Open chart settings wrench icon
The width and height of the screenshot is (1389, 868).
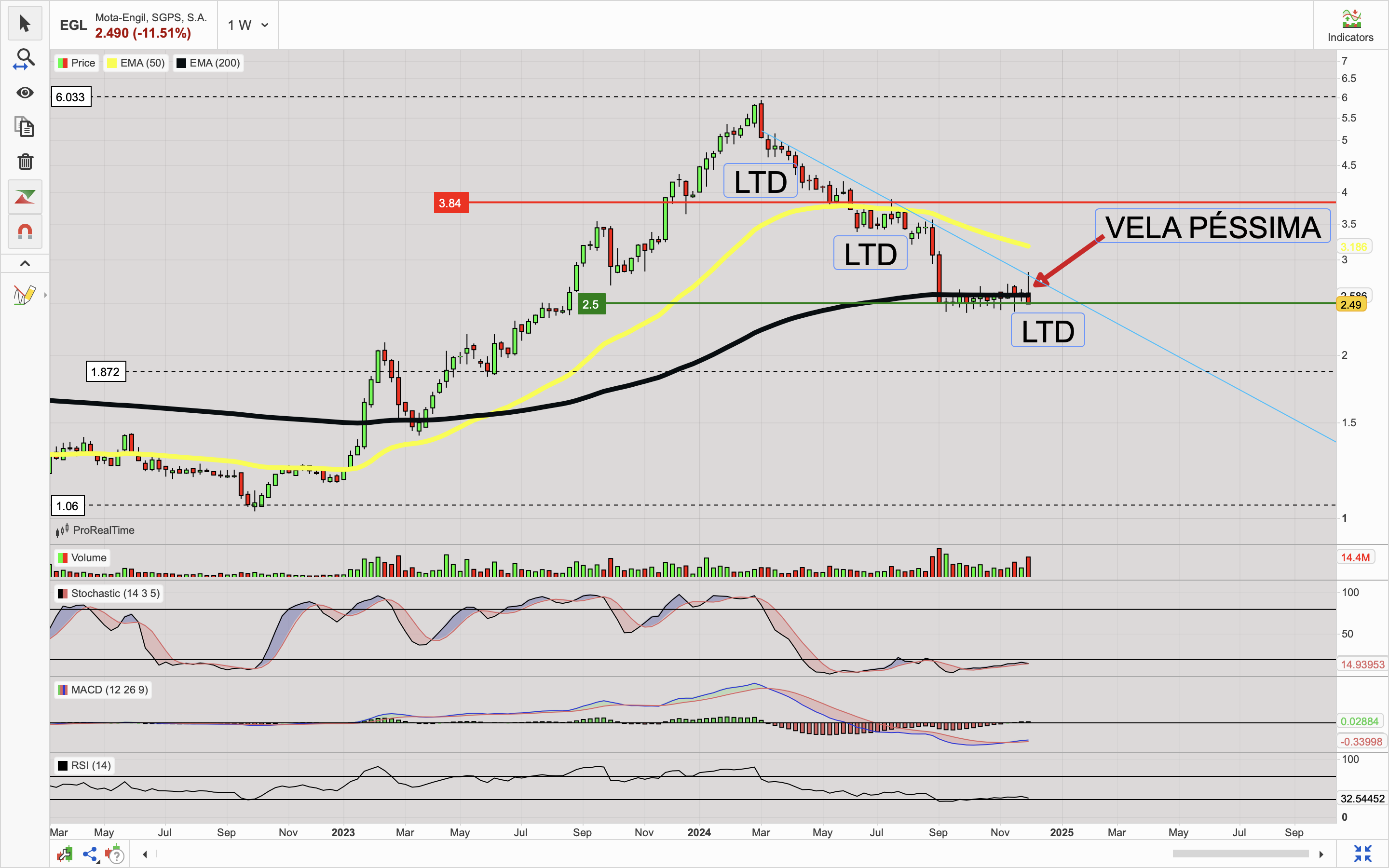(64, 854)
